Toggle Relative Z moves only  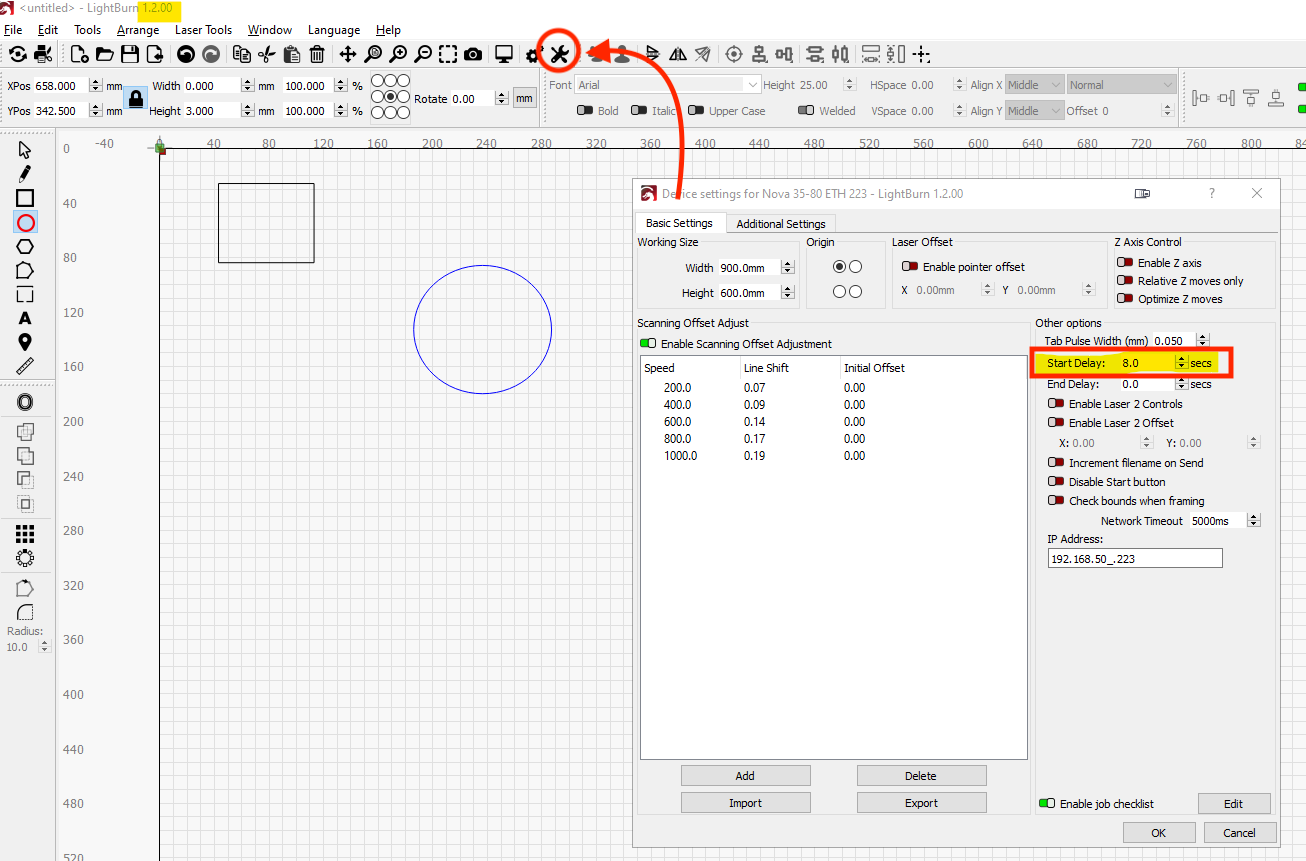[x=1125, y=281]
